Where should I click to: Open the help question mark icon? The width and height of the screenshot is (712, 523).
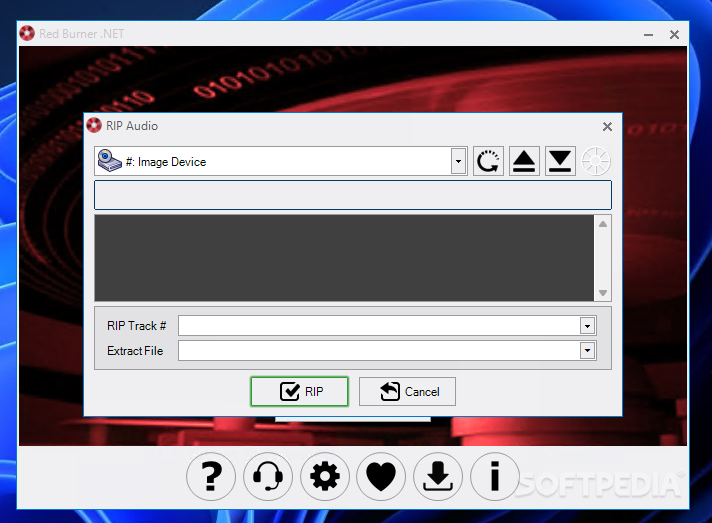click(x=211, y=476)
